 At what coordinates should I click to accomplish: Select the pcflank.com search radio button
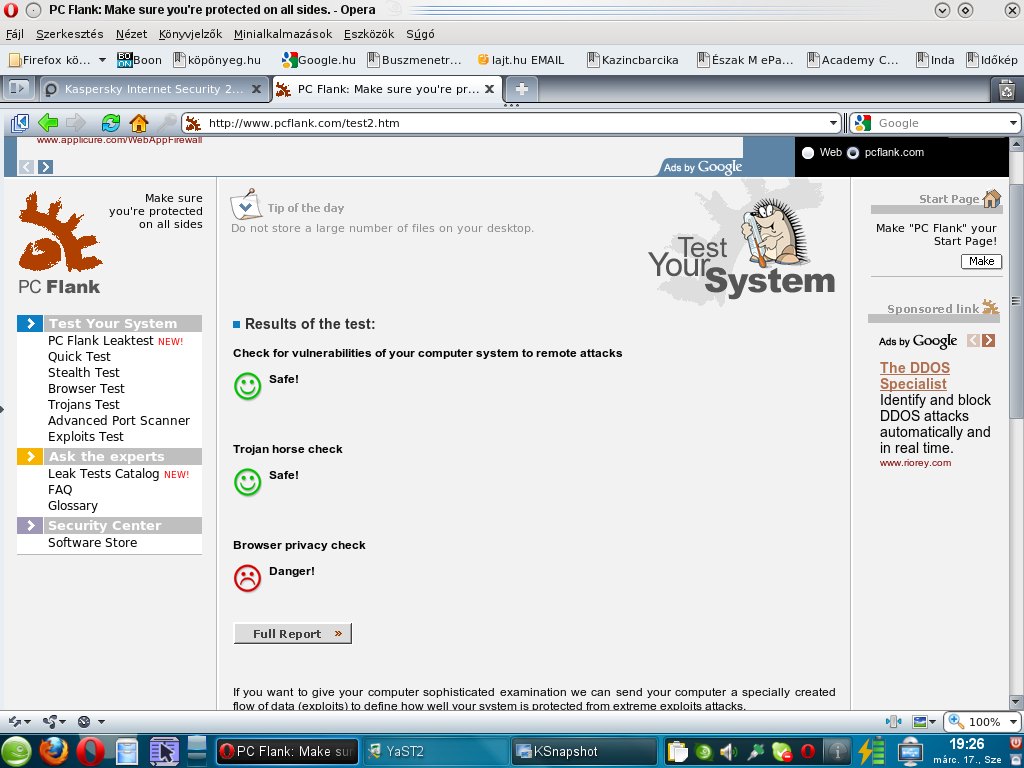(x=853, y=153)
